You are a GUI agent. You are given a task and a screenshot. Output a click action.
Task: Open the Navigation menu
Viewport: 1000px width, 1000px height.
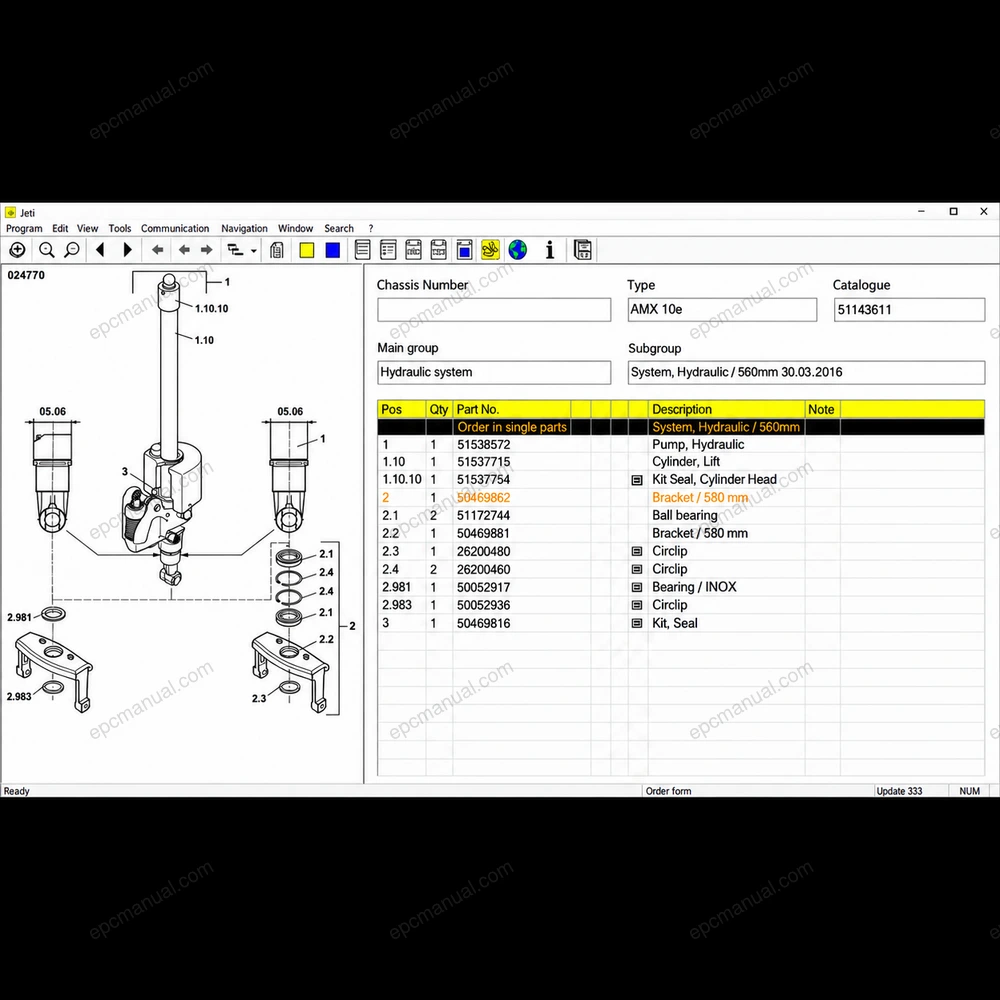click(244, 228)
